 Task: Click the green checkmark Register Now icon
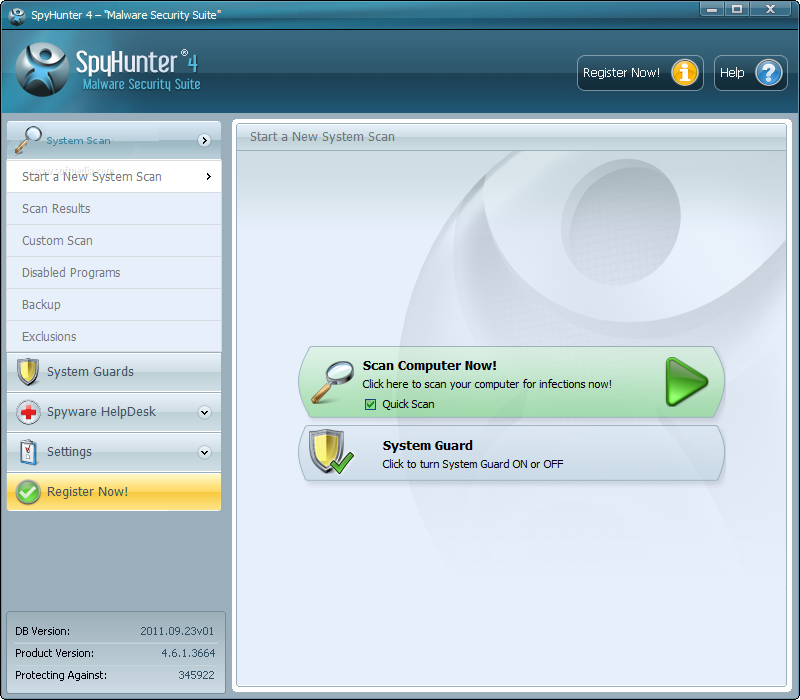28,491
